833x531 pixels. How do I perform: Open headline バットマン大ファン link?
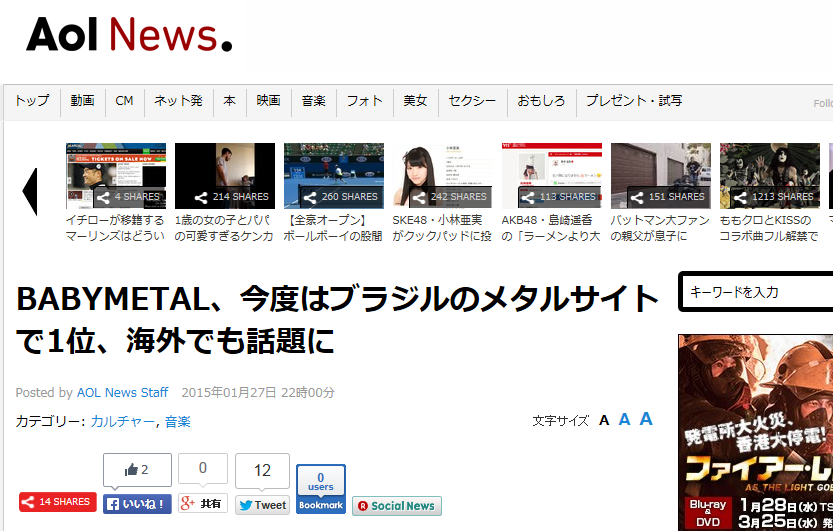660,228
